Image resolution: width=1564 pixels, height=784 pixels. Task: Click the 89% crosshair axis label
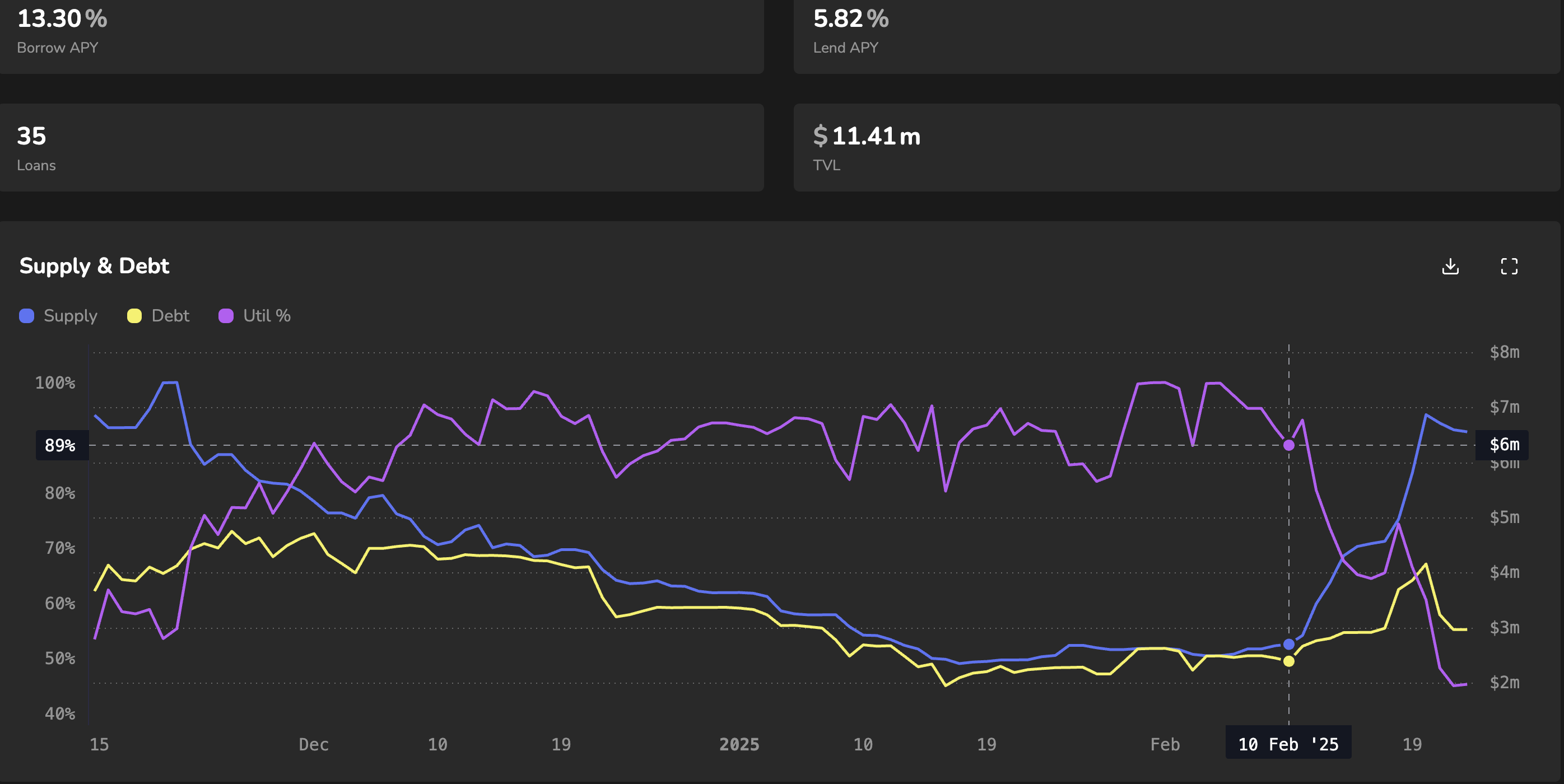tap(60, 445)
